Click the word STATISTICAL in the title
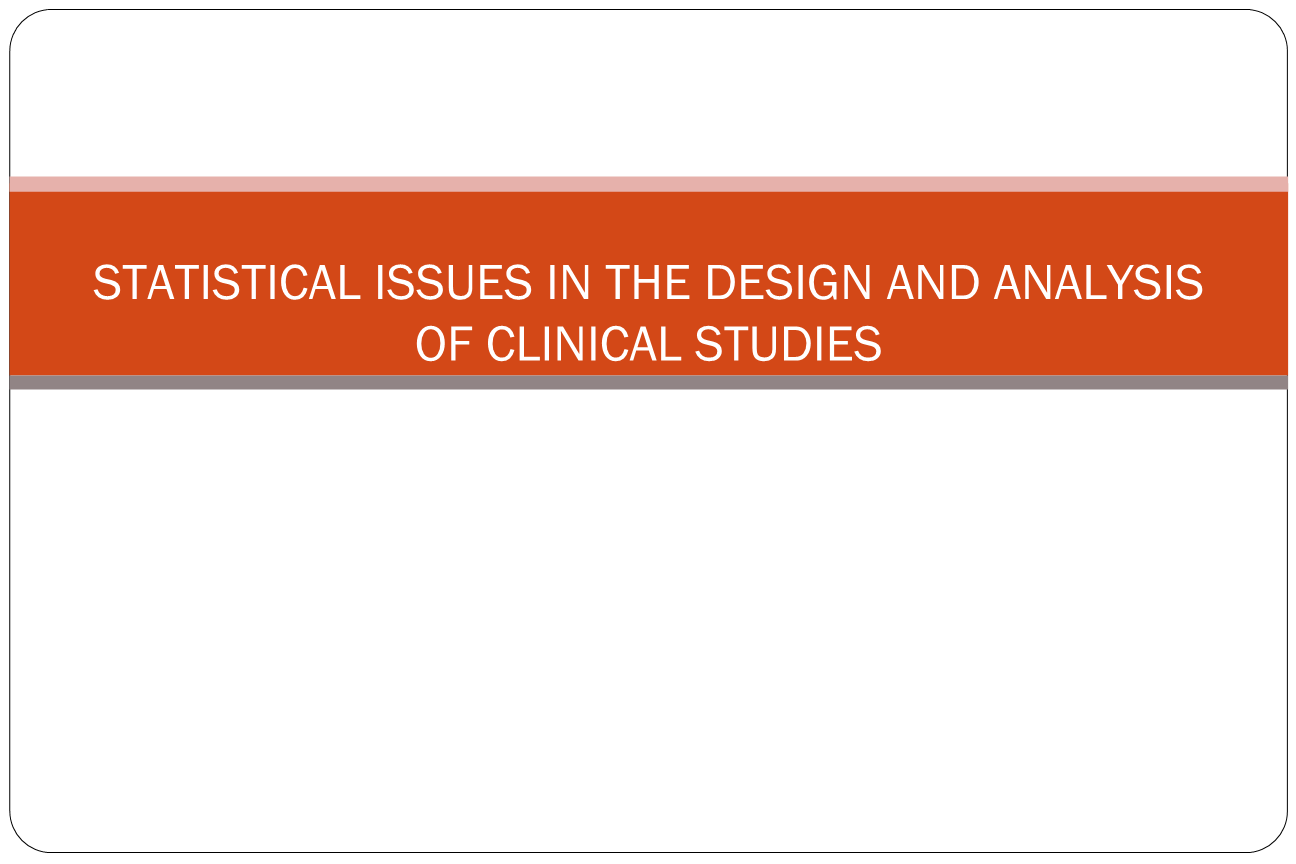1296x864 pixels. tap(226, 284)
